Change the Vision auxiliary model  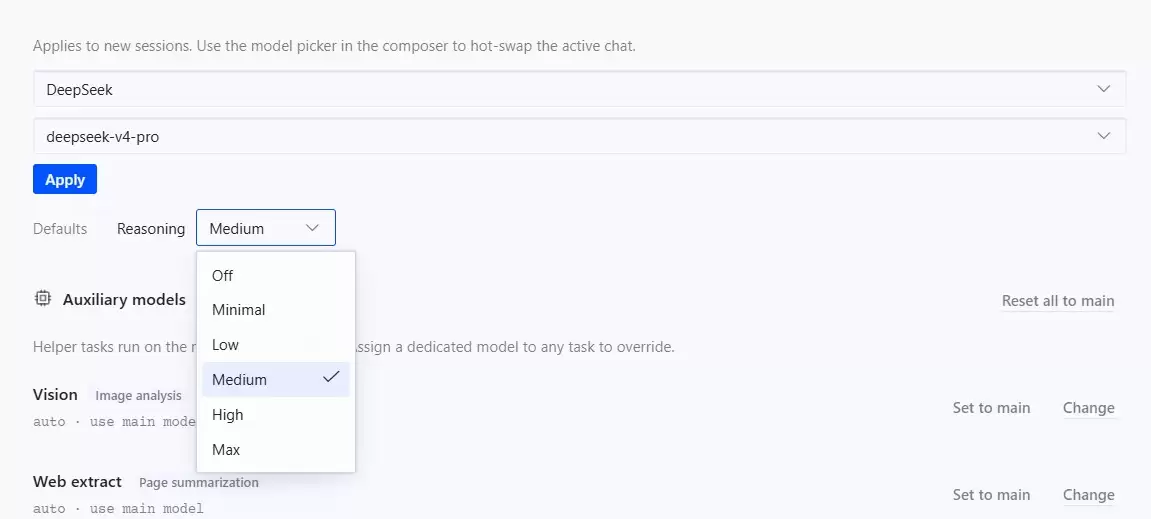click(1089, 407)
